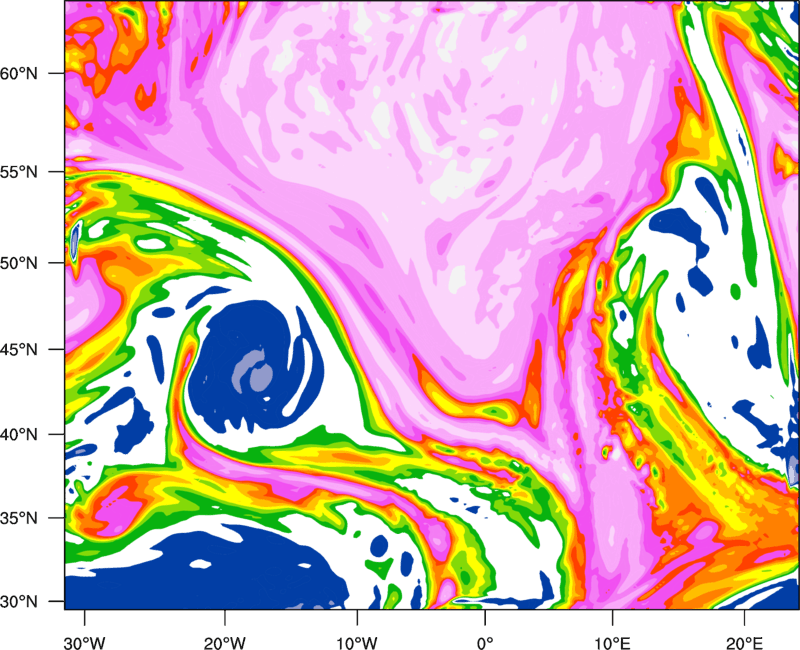
Task: Select the 55°N latitude axis label
Action: tap(19, 172)
